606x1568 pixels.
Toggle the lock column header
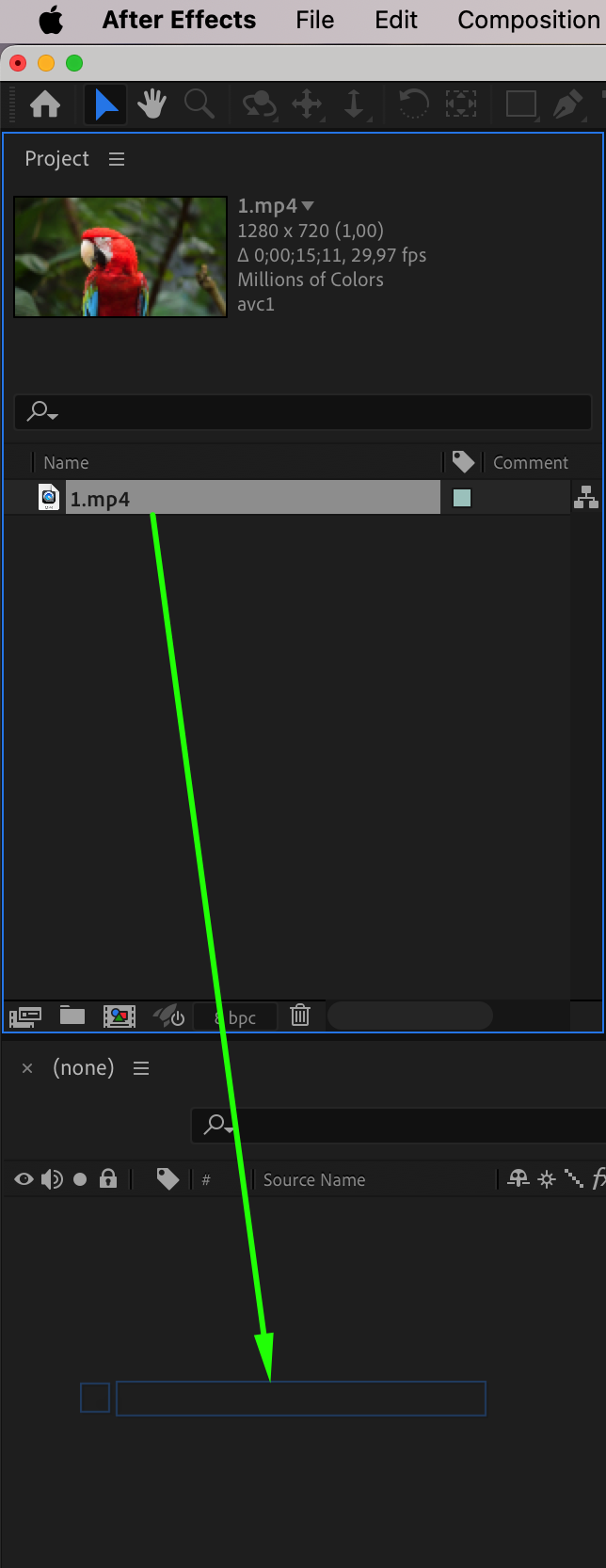click(x=108, y=1178)
